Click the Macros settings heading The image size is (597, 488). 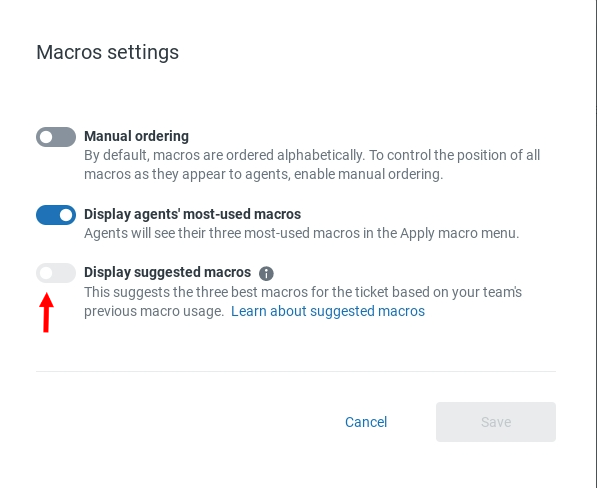point(107,52)
